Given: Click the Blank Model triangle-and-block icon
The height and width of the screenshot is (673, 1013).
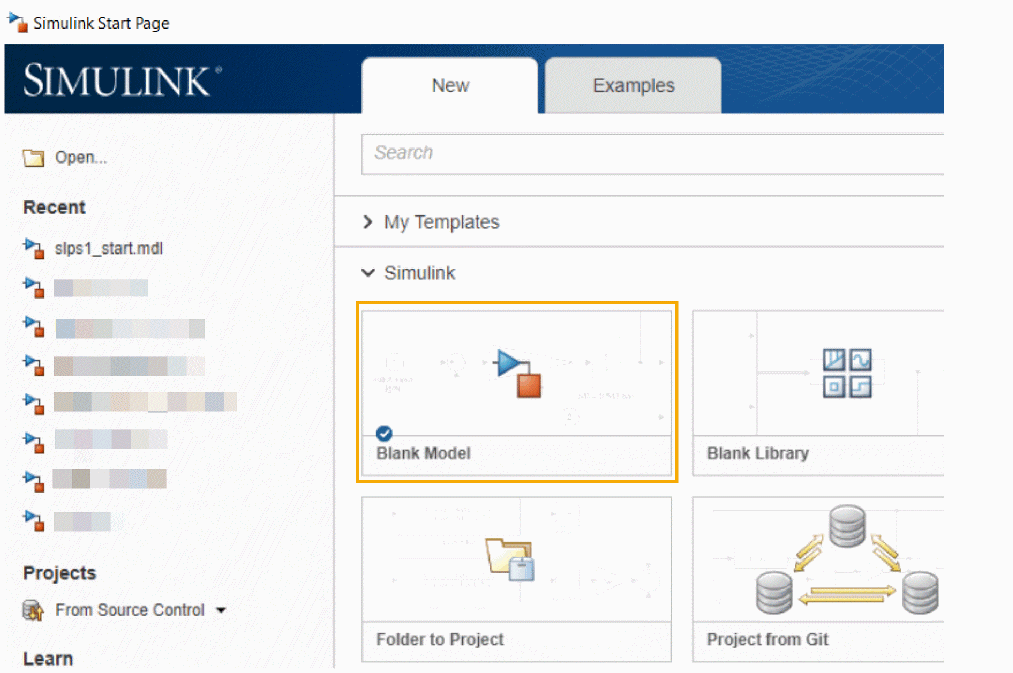Looking at the screenshot, I should (x=517, y=373).
